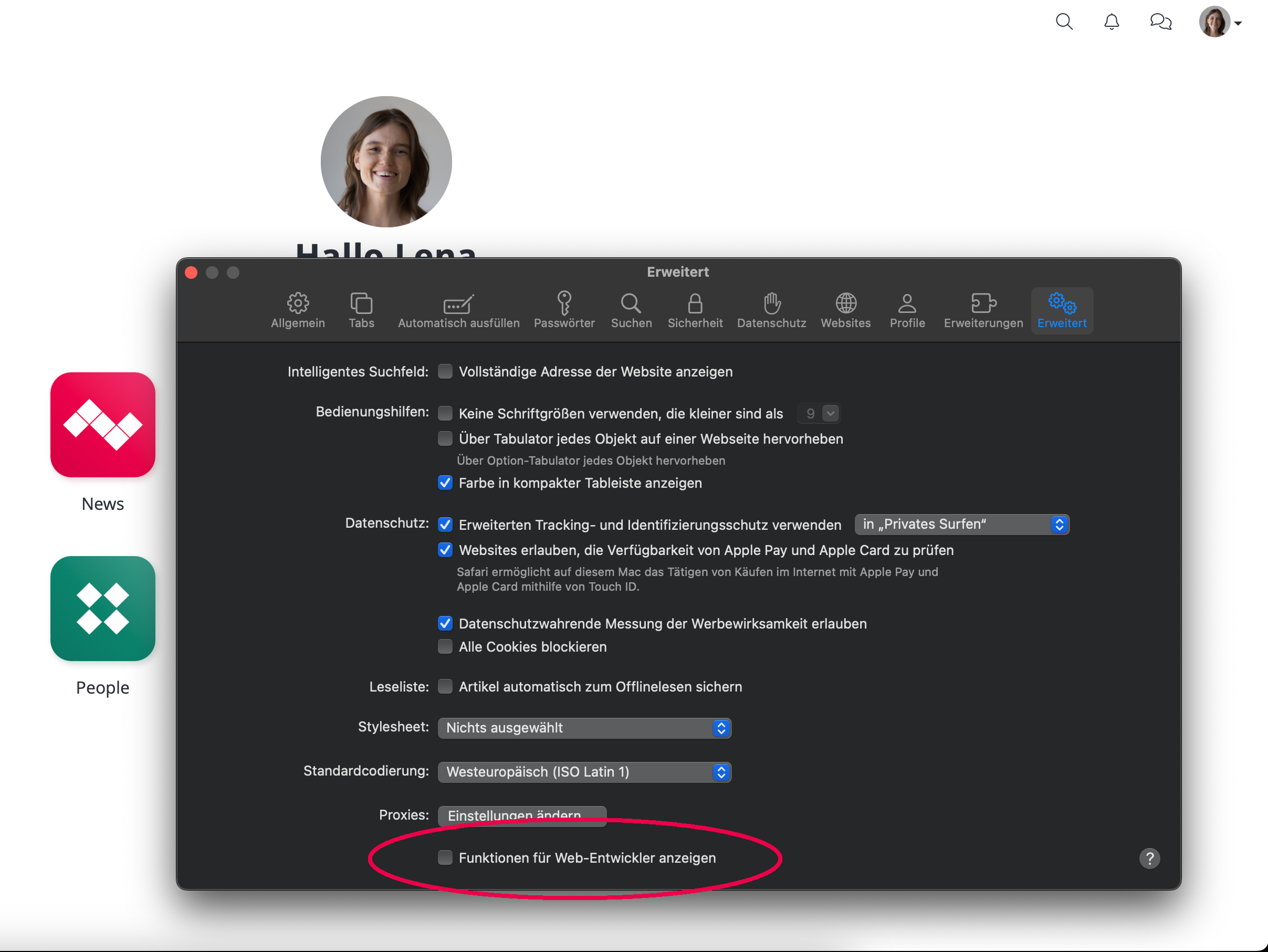1268x952 pixels.
Task: Close the Erweitert settings window
Action: tap(192, 272)
